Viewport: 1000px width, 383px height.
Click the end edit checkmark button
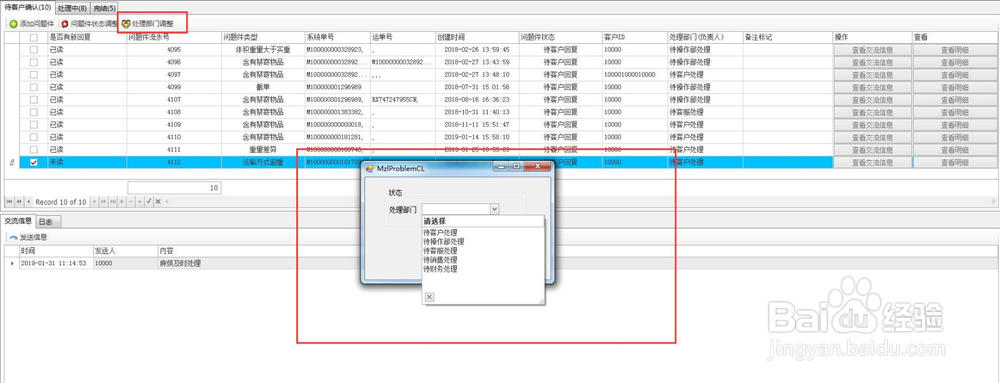tap(149, 202)
